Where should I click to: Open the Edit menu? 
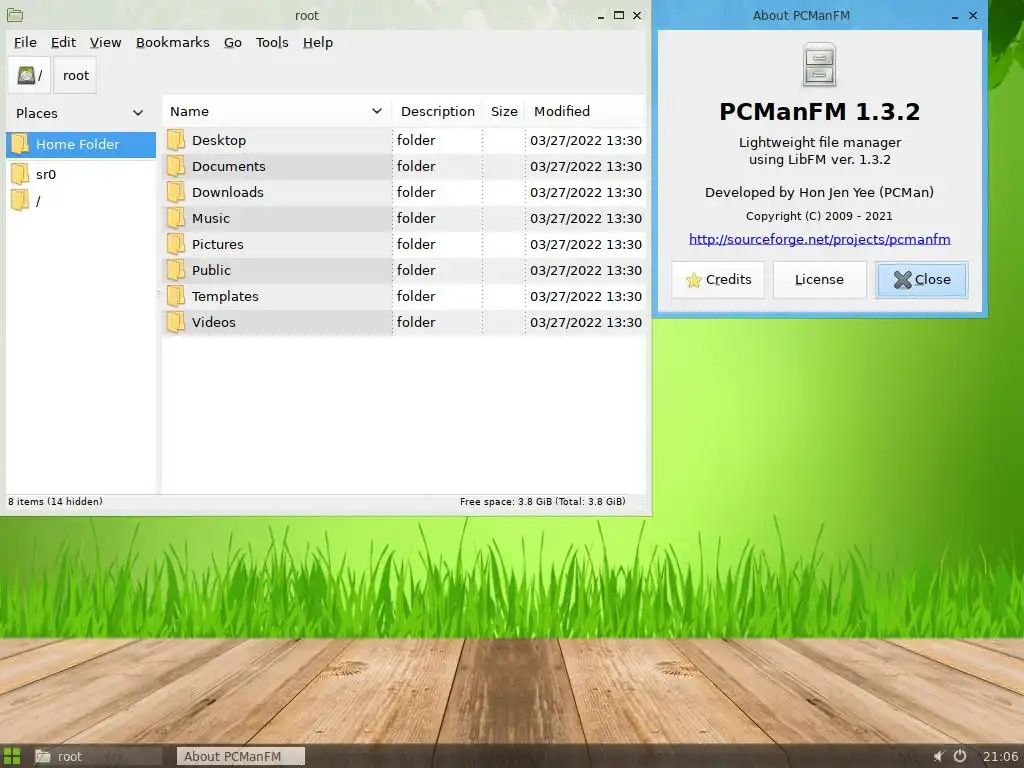[63, 42]
